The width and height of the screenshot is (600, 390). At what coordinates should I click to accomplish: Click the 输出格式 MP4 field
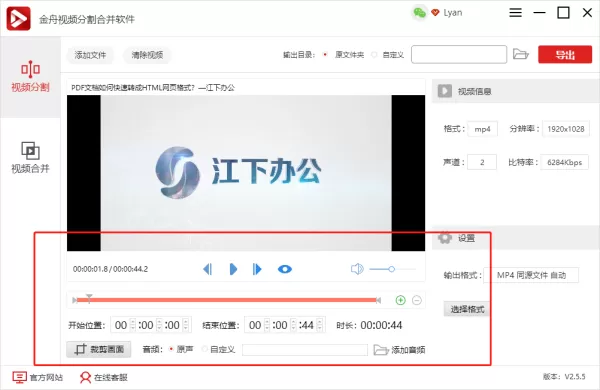tap(532, 275)
